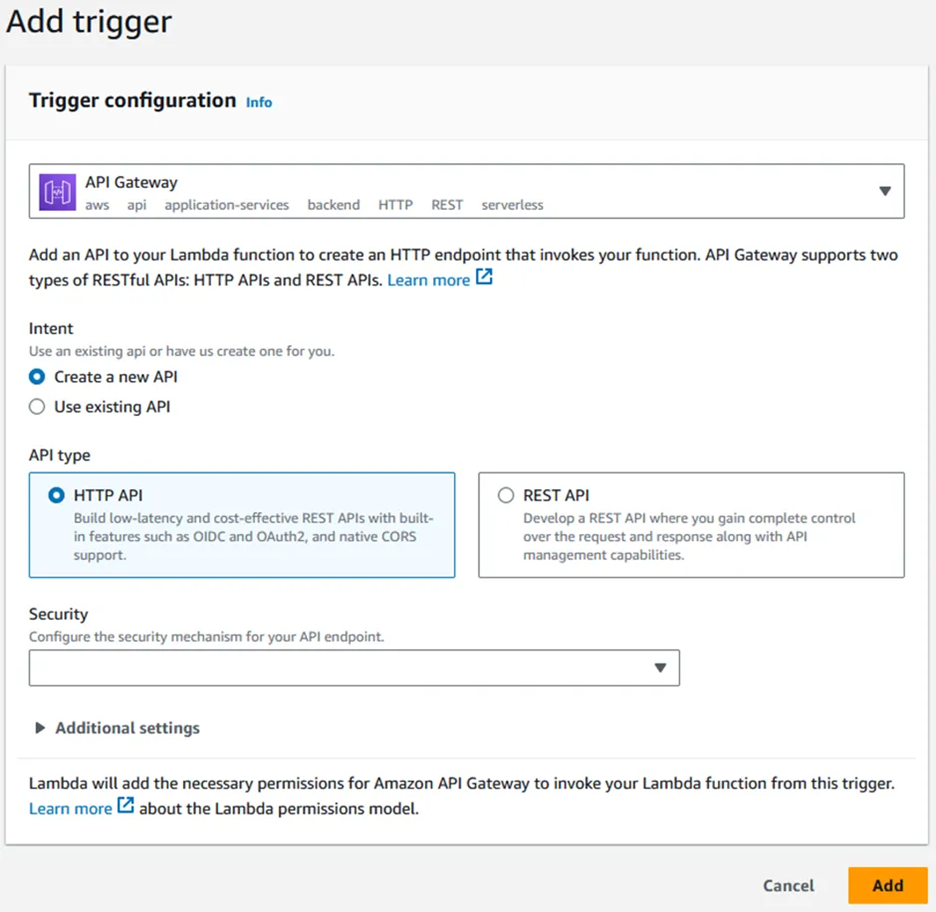The width and height of the screenshot is (936, 912).
Task: Click the serverless tag in the trigger selector
Action: coord(512,205)
